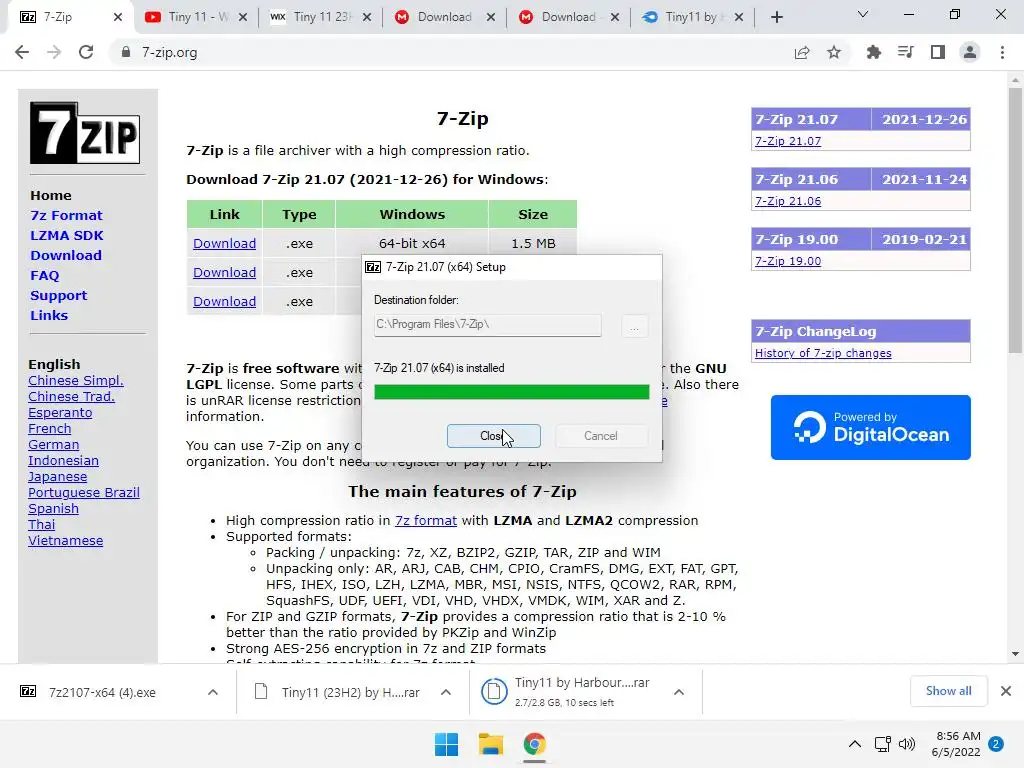Open the FAQ sidebar link

pos(44,275)
